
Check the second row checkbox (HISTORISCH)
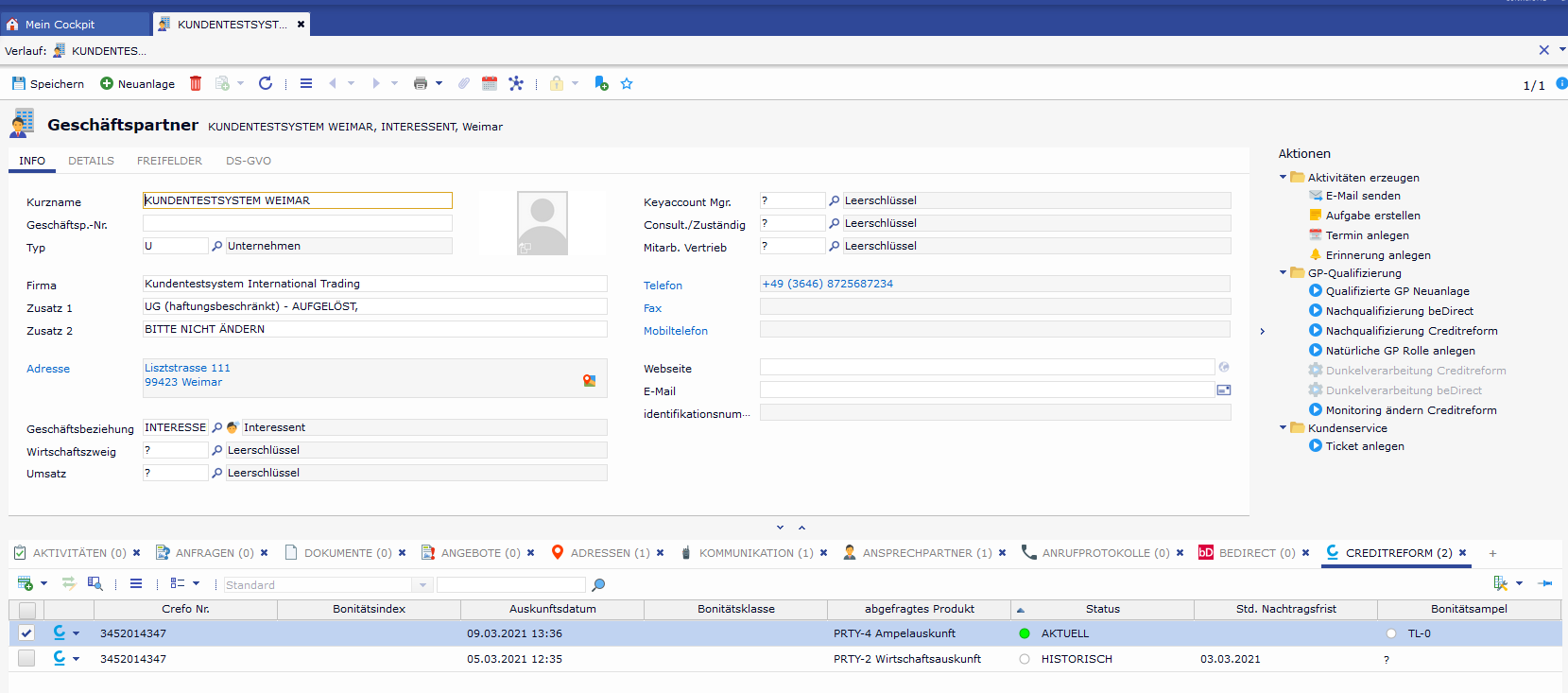click(x=26, y=659)
